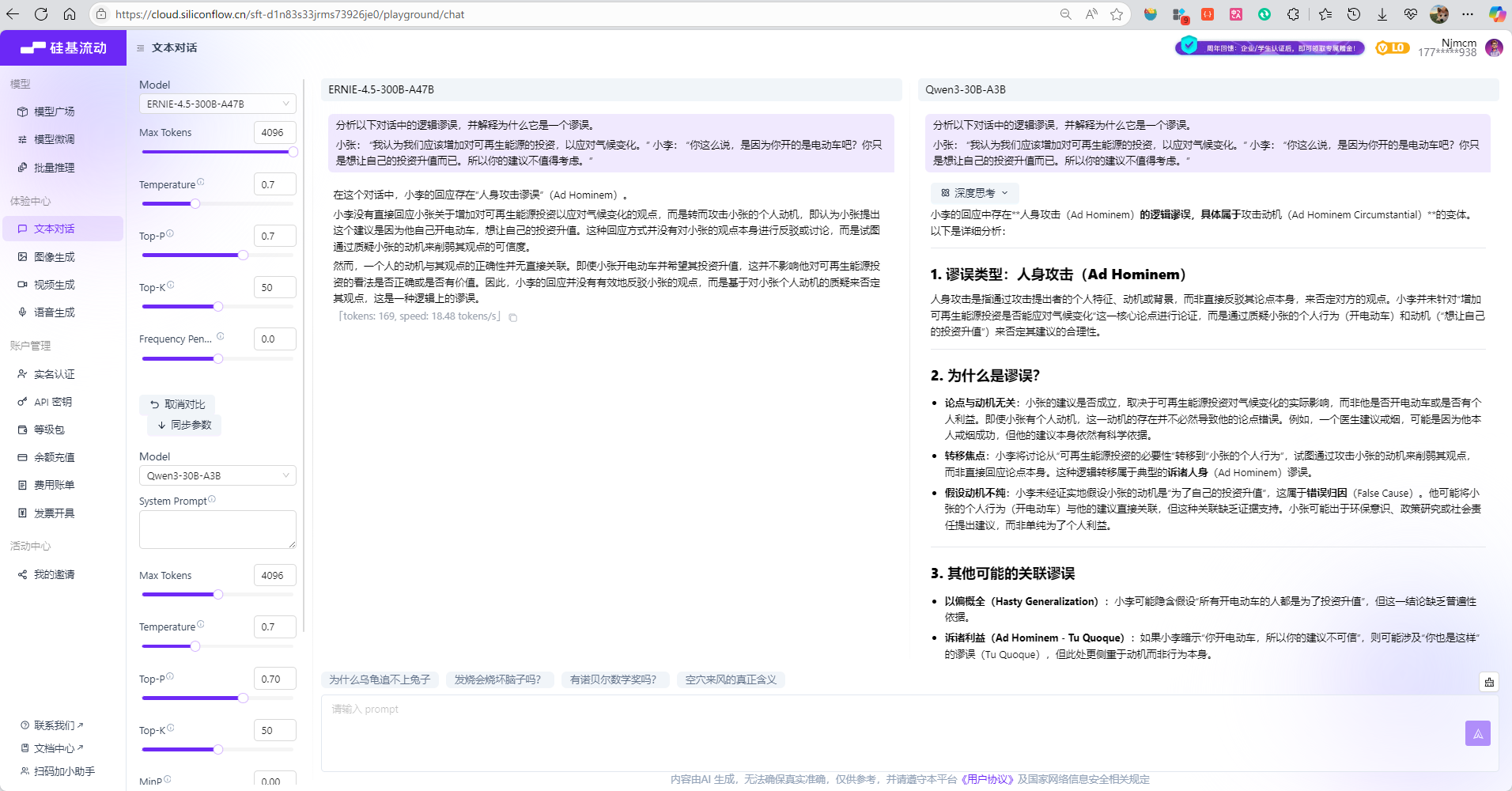The width and height of the screenshot is (1512, 791).
Task: Click first Max Tokens value field 4096
Action: [274, 132]
